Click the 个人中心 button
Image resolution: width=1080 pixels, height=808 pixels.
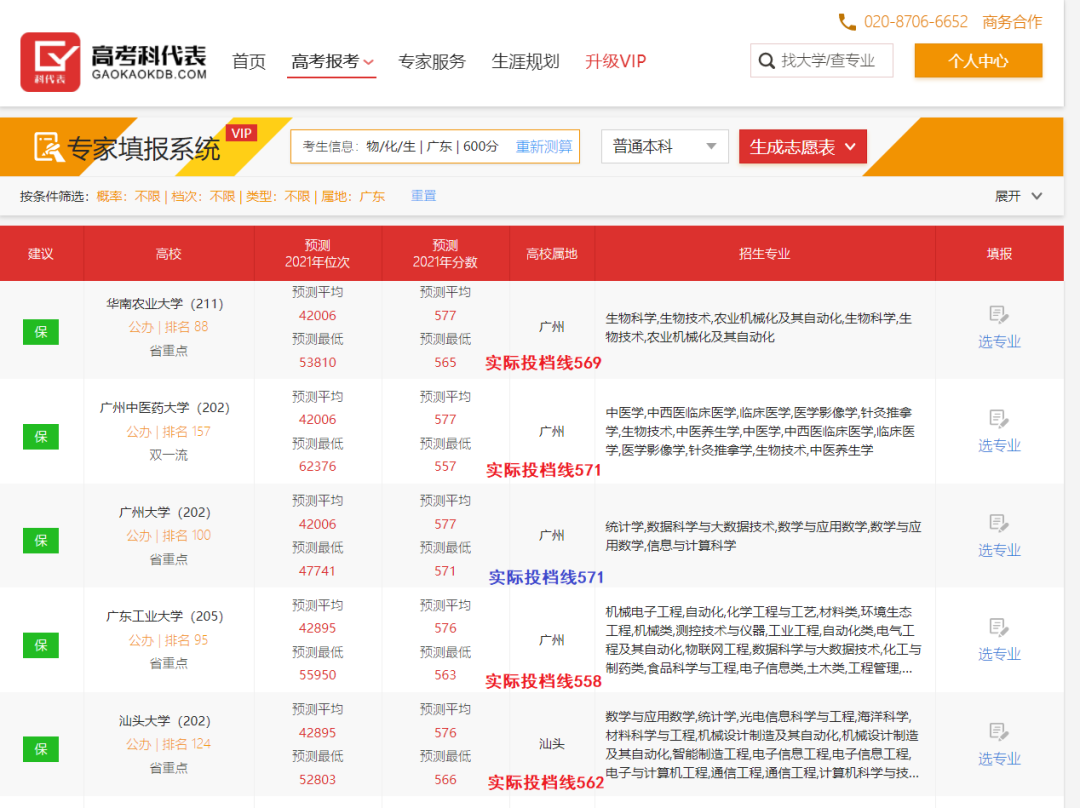coord(978,61)
